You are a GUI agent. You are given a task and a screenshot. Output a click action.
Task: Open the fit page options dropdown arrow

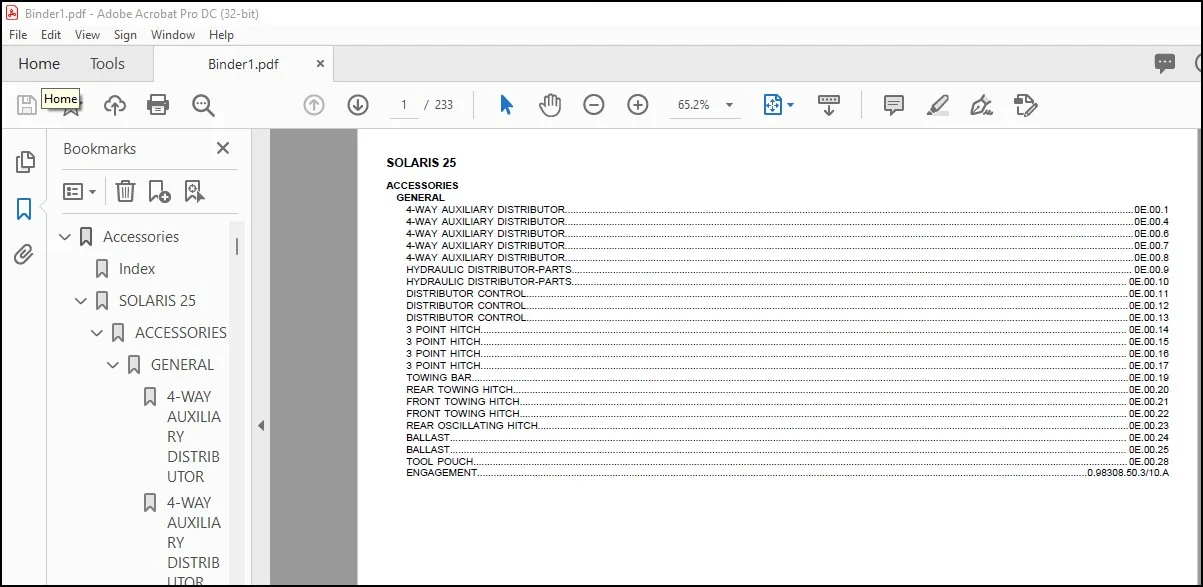click(791, 105)
